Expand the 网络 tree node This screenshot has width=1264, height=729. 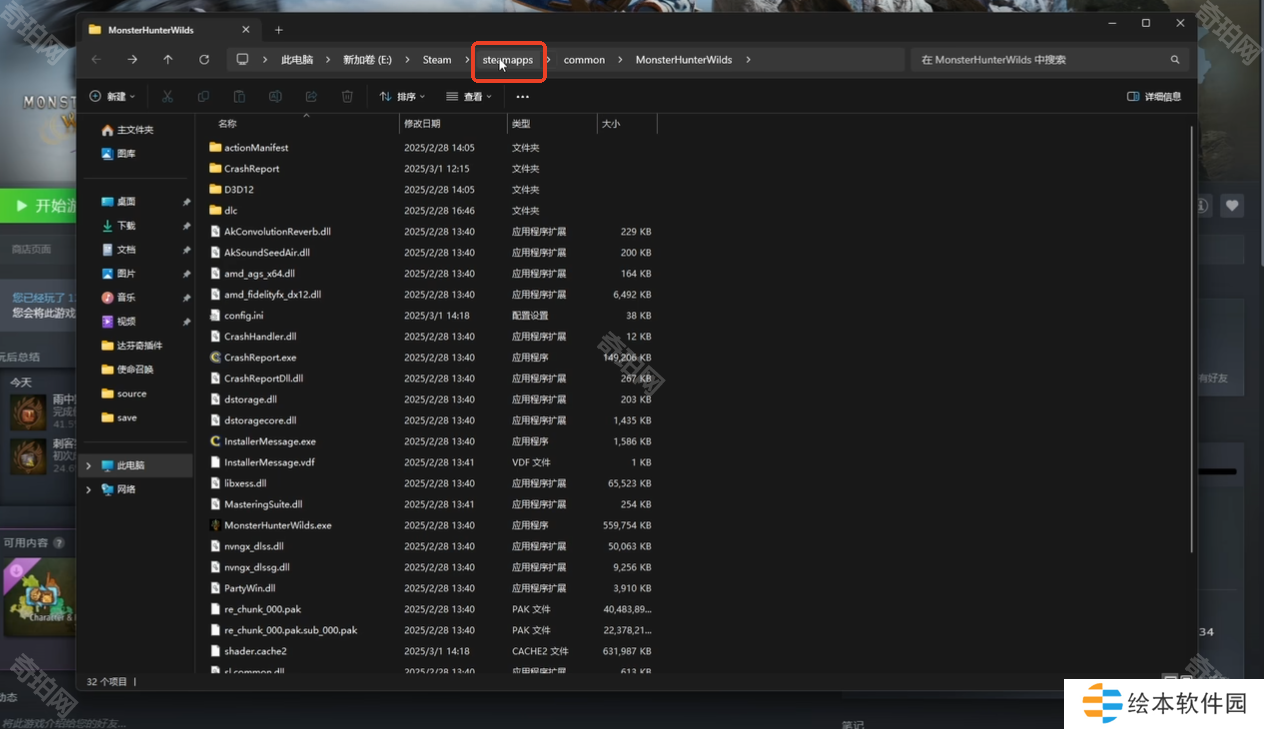(88, 490)
